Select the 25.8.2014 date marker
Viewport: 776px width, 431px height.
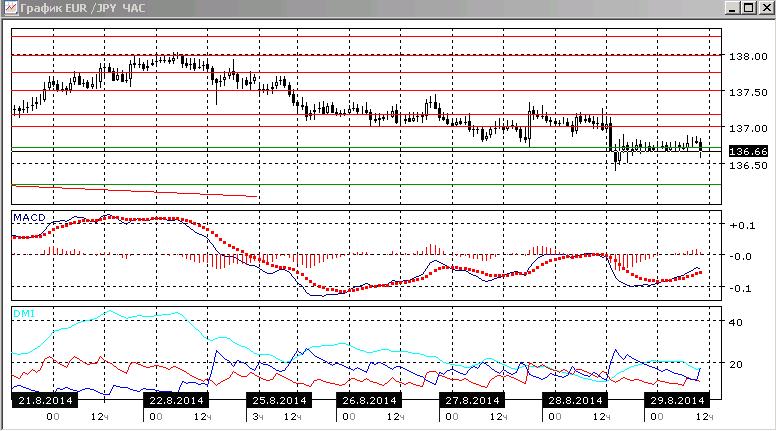pyautogui.click(x=279, y=400)
